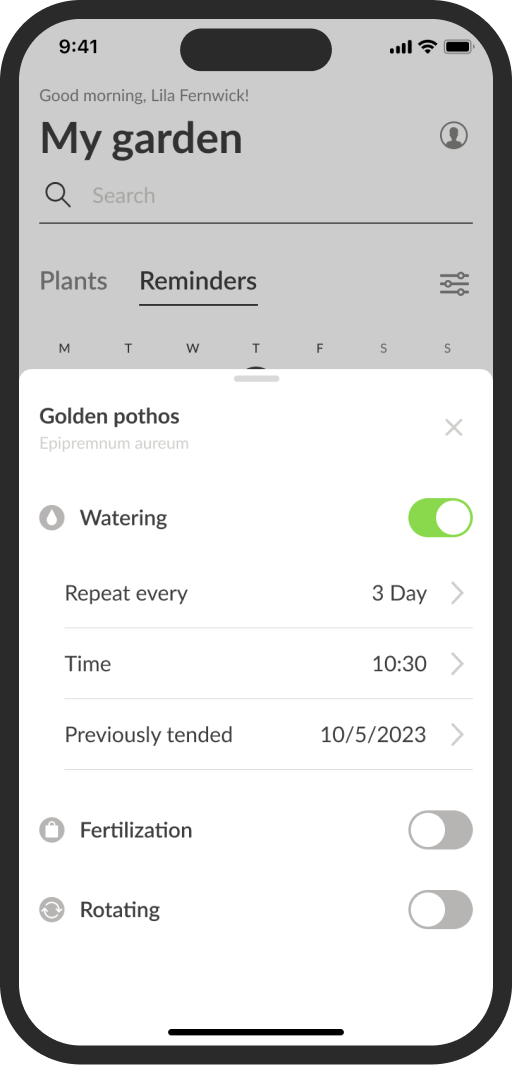The width and height of the screenshot is (512, 1065).
Task: Expand the Previously tended chevron
Action: coord(458,734)
